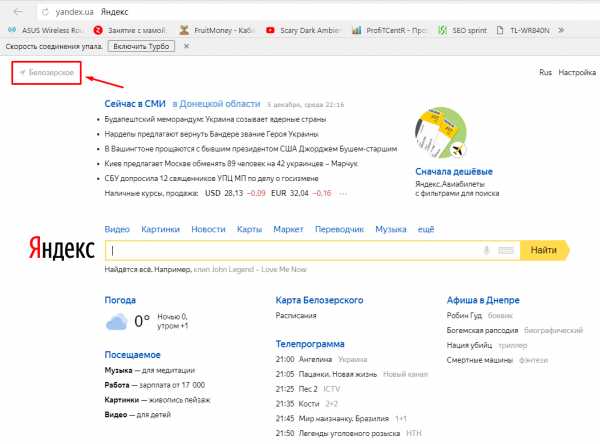Read Будапештский меморандум news item
Screen dimensions: 600x444
pyautogui.click(x=215, y=119)
